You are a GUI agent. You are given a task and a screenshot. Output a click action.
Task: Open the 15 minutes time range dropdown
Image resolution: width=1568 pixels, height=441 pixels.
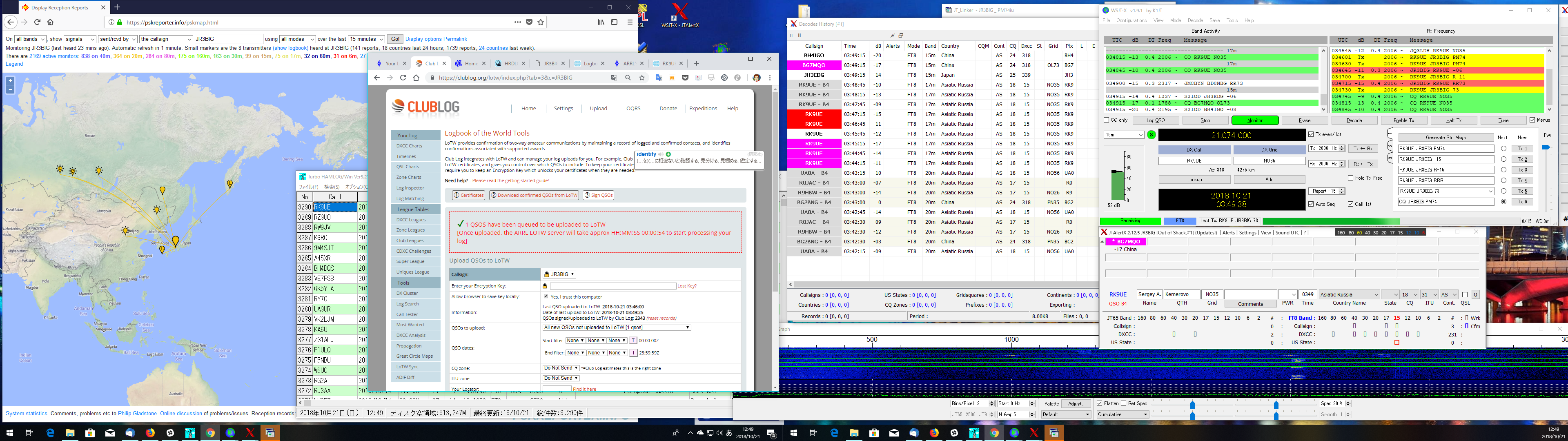(x=366, y=39)
